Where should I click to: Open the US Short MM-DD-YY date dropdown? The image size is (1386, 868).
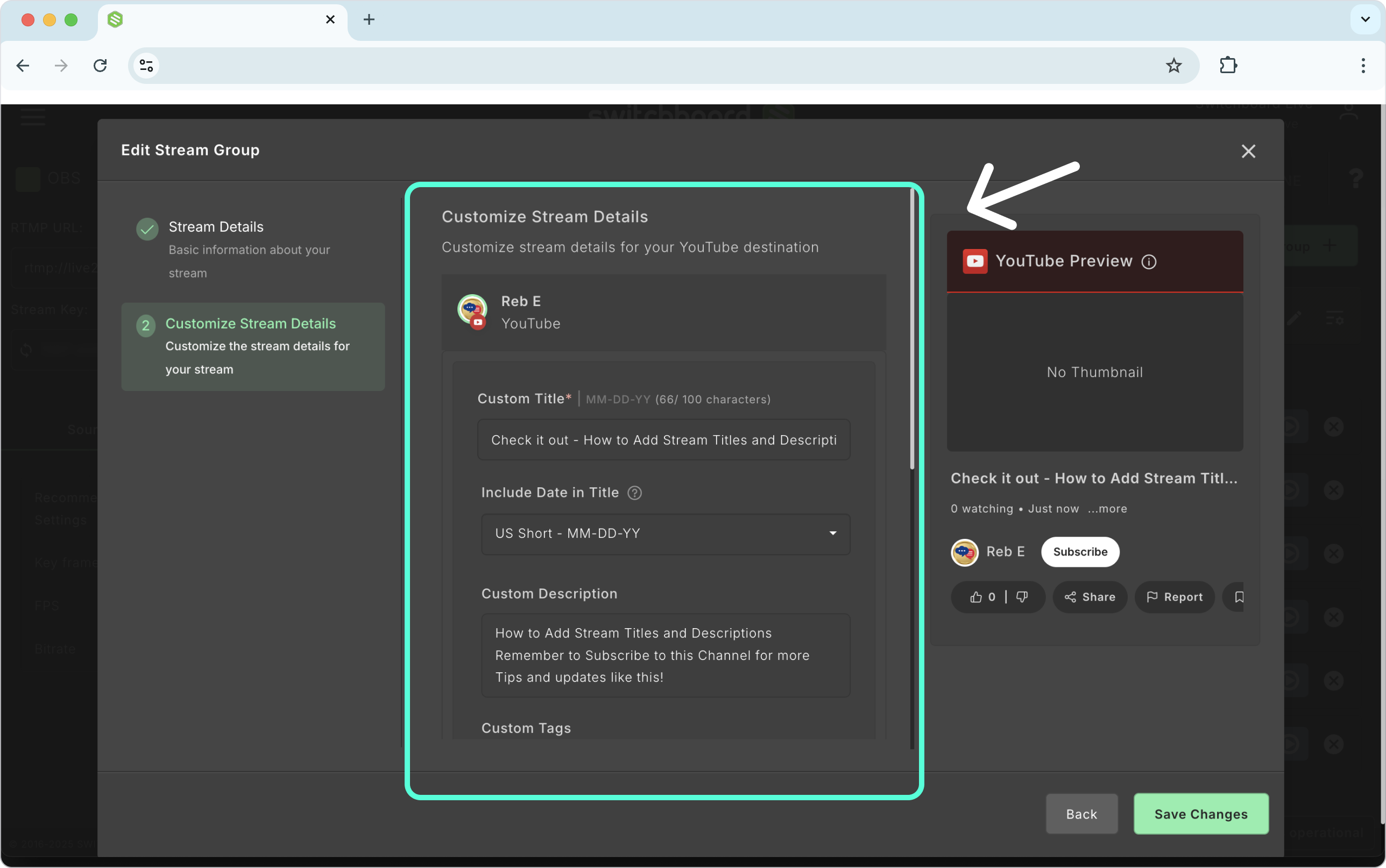pos(666,534)
